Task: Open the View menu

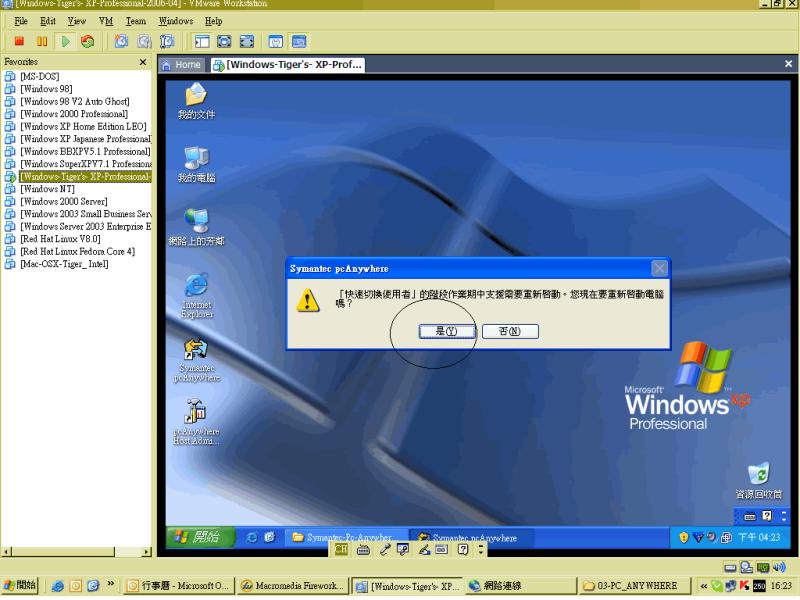Action: coord(77,21)
